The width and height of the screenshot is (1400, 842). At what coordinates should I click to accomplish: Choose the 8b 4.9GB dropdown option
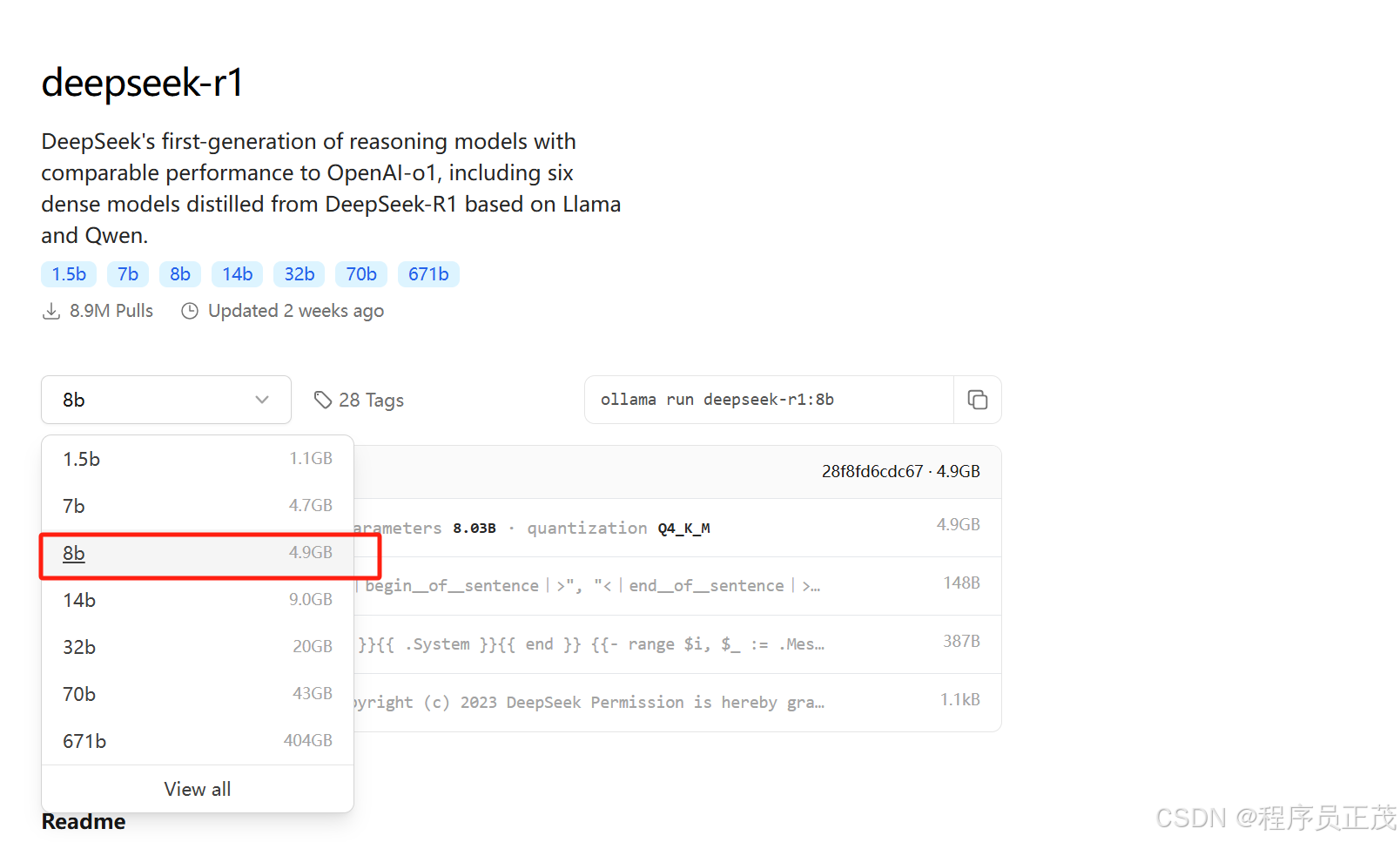198,553
